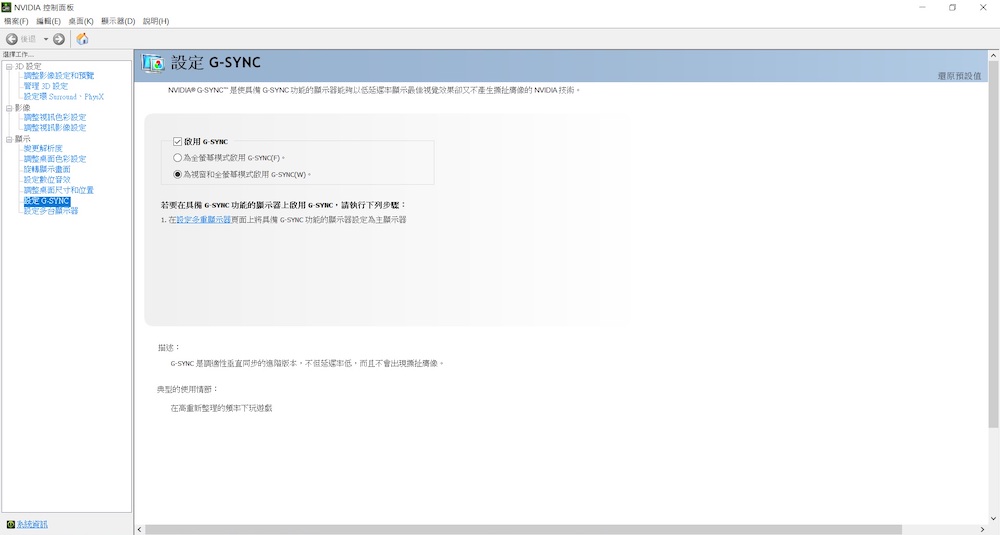Open 調整桌面色彩設定 page
This screenshot has width=1000, height=535.
(55, 159)
